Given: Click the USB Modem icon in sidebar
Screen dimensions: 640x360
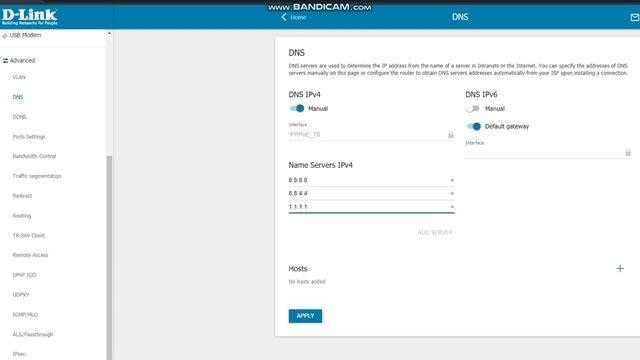Looking at the screenshot, I should click(5, 36).
